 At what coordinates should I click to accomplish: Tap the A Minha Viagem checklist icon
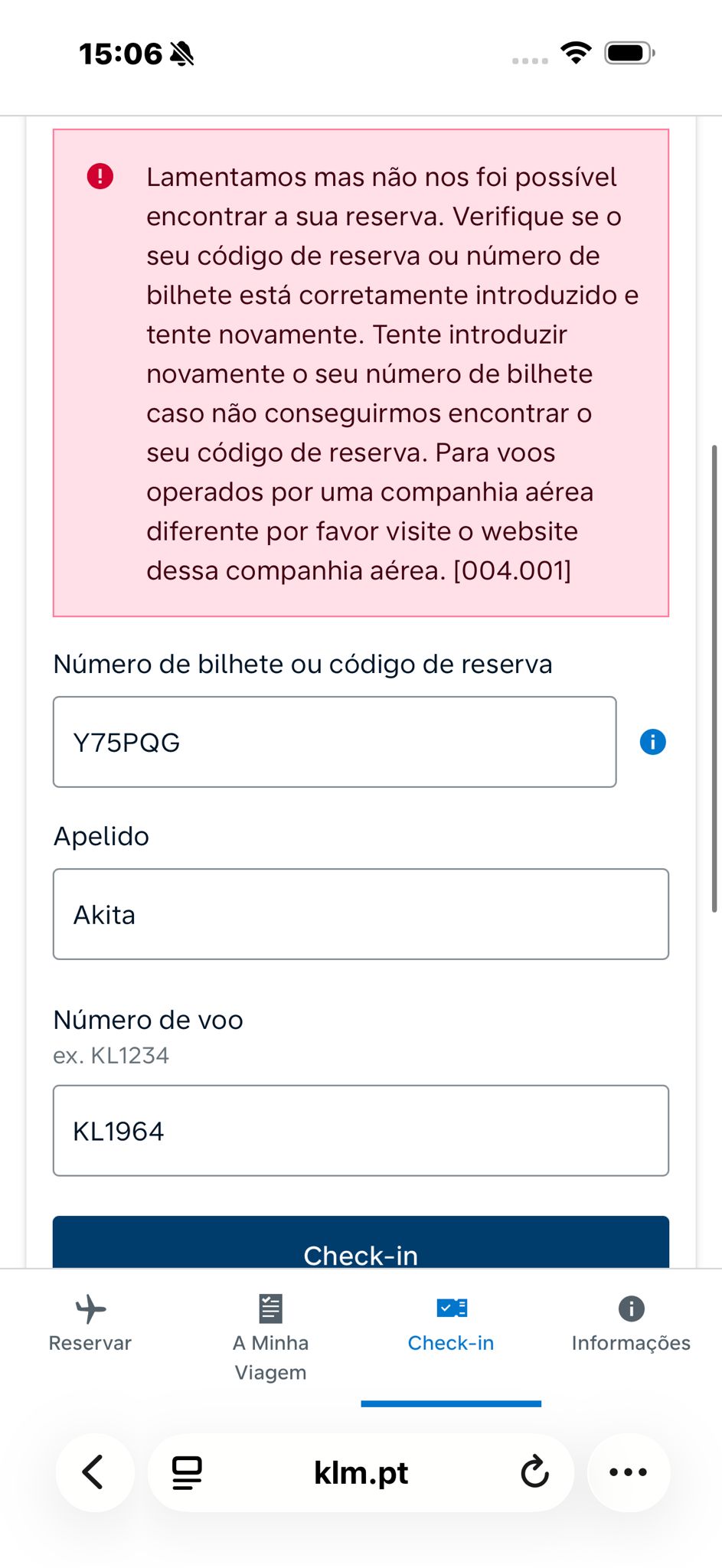tap(270, 1308)
